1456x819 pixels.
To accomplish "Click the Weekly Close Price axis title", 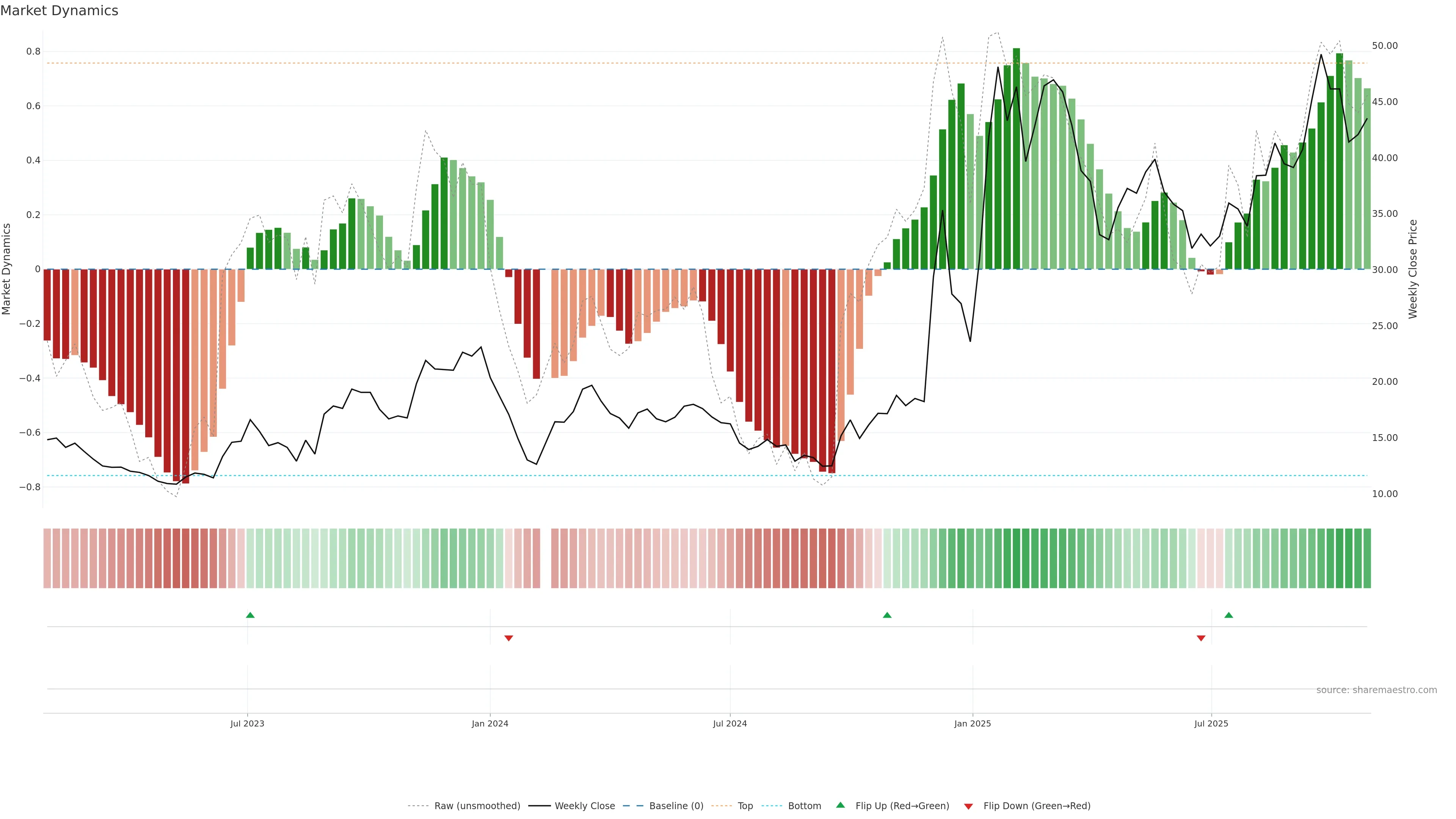I will [1412, 269].
